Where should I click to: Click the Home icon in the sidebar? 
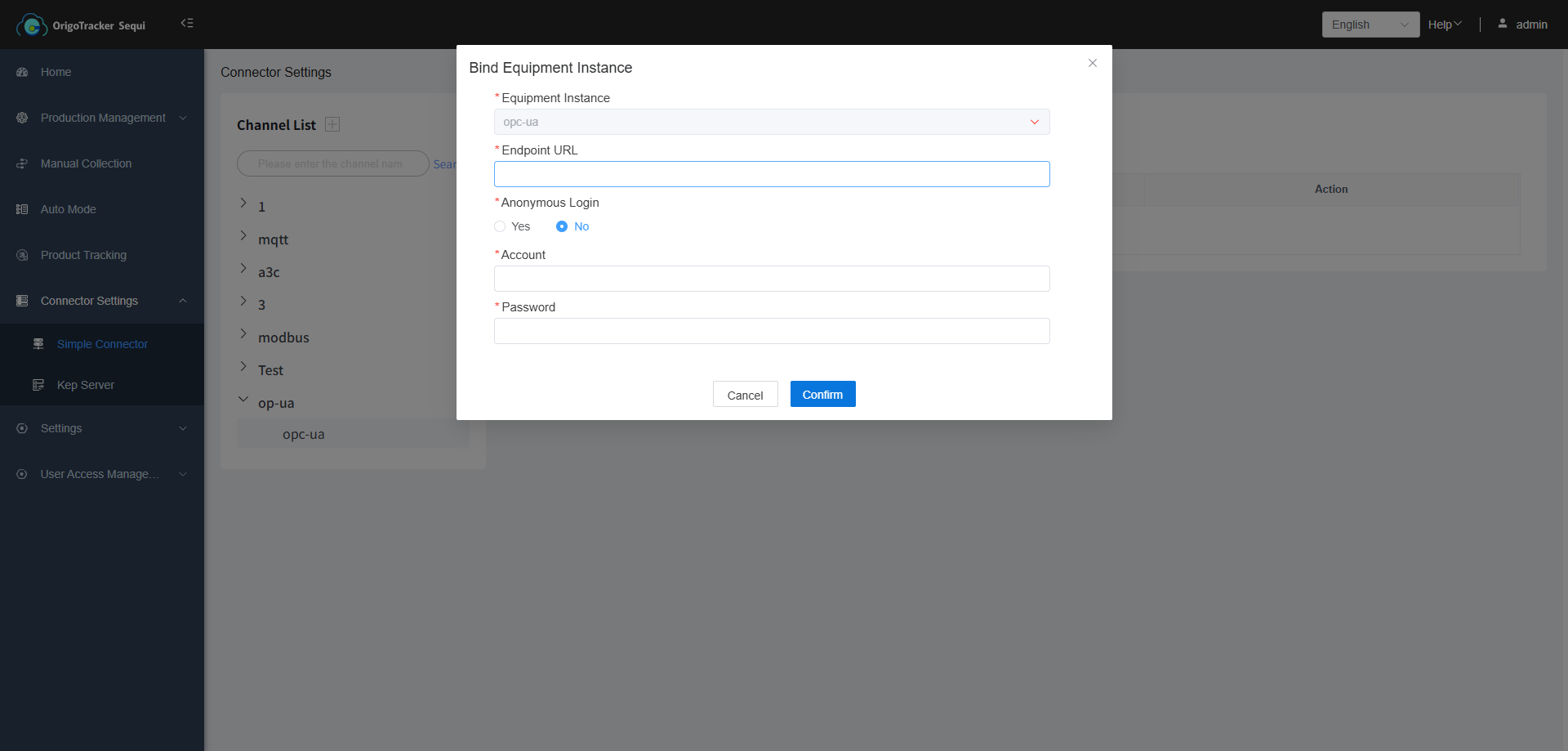pos(22,72)
